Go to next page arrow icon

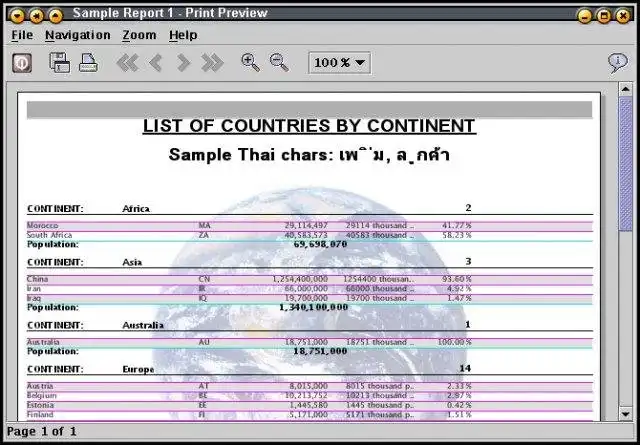[184, 63]
